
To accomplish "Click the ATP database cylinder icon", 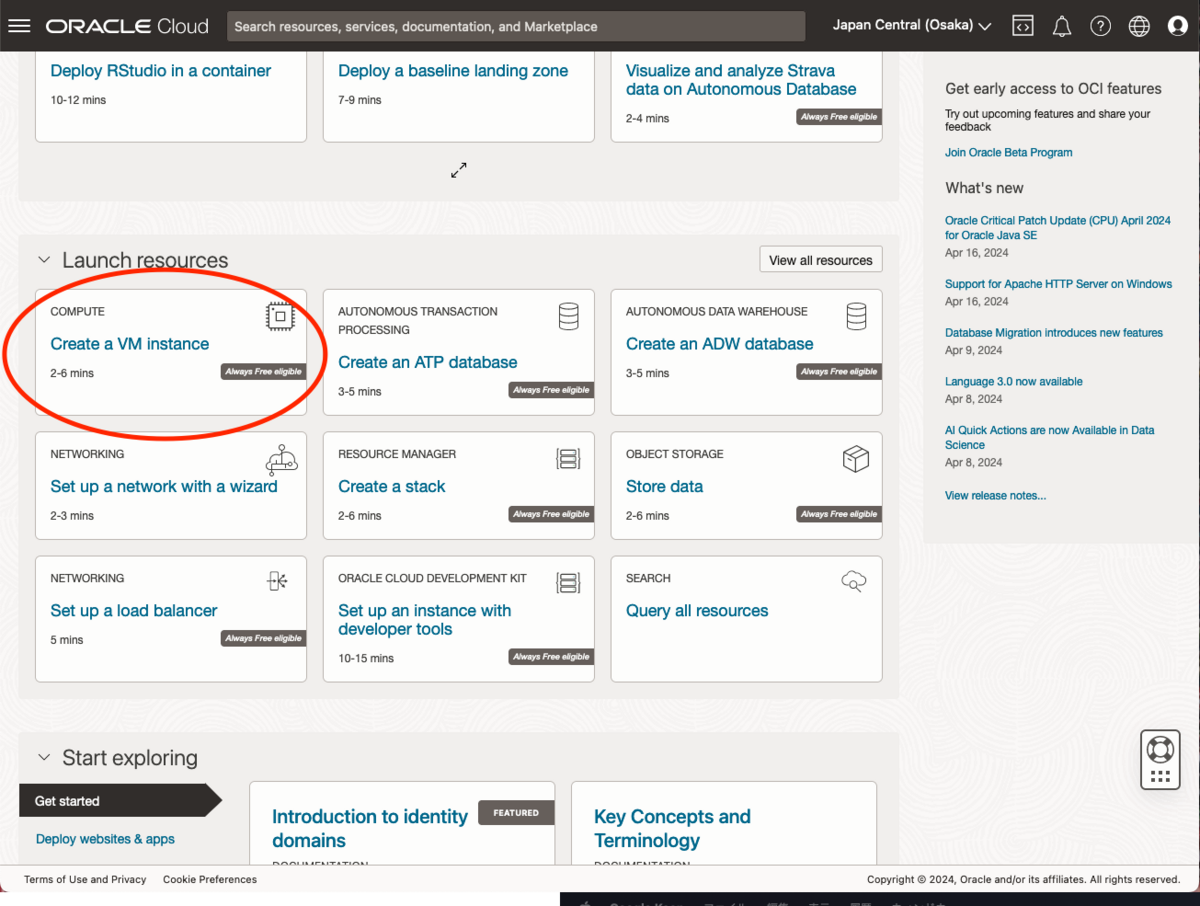I will pos(568,317).
